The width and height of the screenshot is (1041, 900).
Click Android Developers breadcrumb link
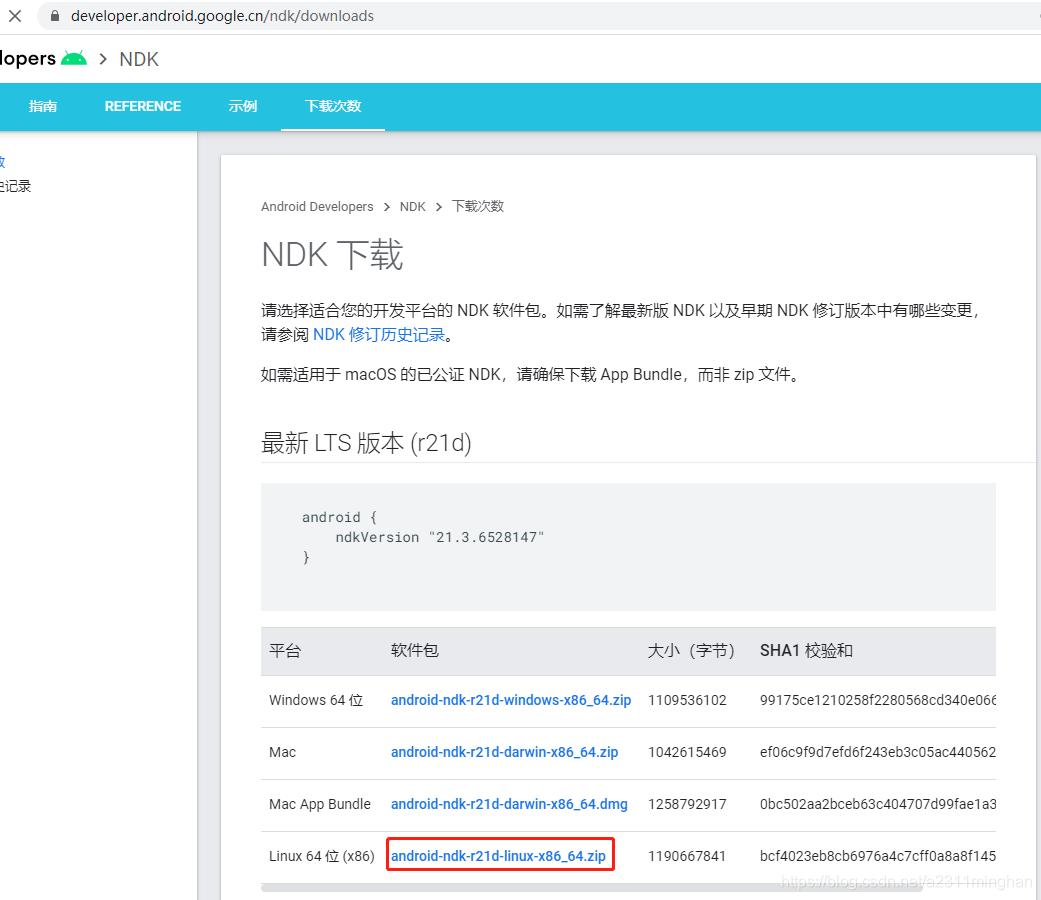[x=317, y=206]
